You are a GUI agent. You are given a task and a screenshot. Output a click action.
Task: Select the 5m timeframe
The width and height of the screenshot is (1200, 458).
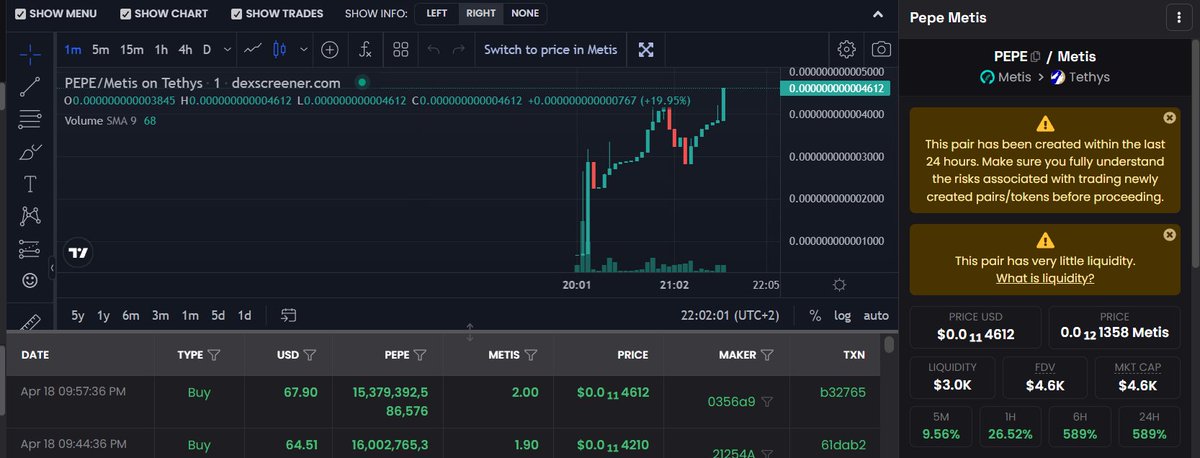[100, 49]
